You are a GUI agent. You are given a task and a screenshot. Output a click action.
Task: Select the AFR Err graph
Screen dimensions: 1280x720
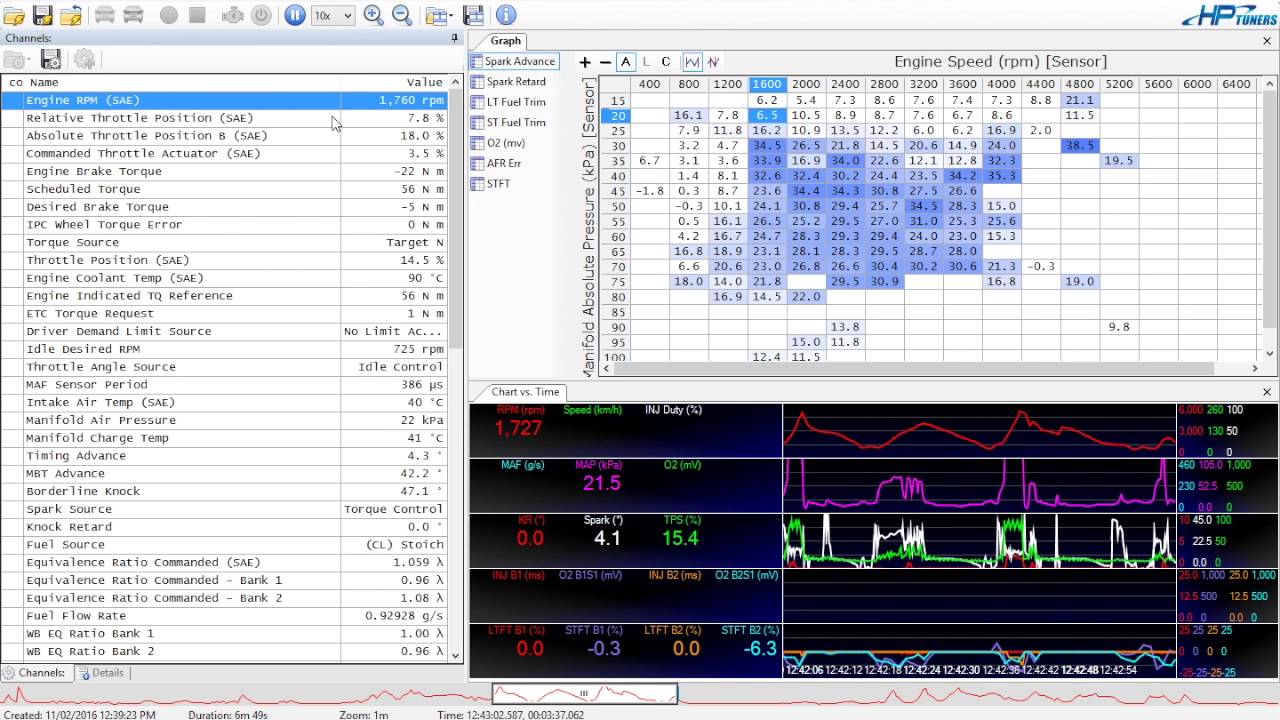(x=496, y=163)
